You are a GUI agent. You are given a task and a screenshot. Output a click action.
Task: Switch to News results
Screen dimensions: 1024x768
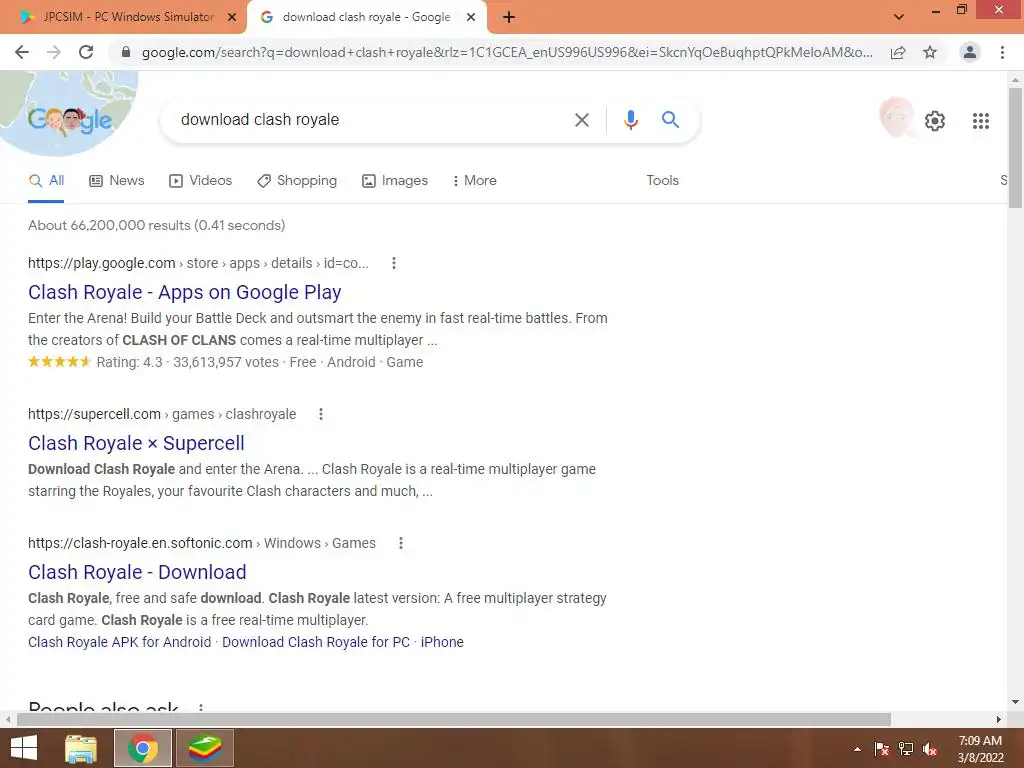coord(116,181)
